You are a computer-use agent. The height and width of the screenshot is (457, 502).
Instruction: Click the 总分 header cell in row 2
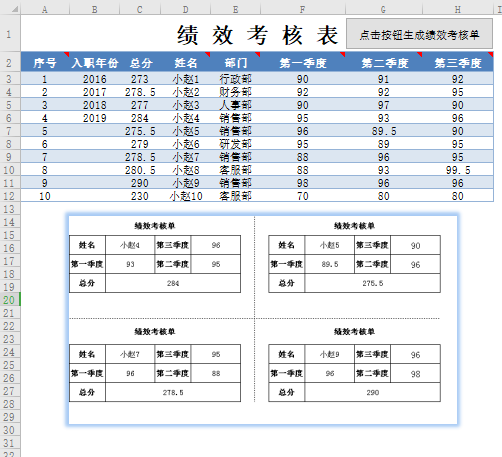point(140,63)
